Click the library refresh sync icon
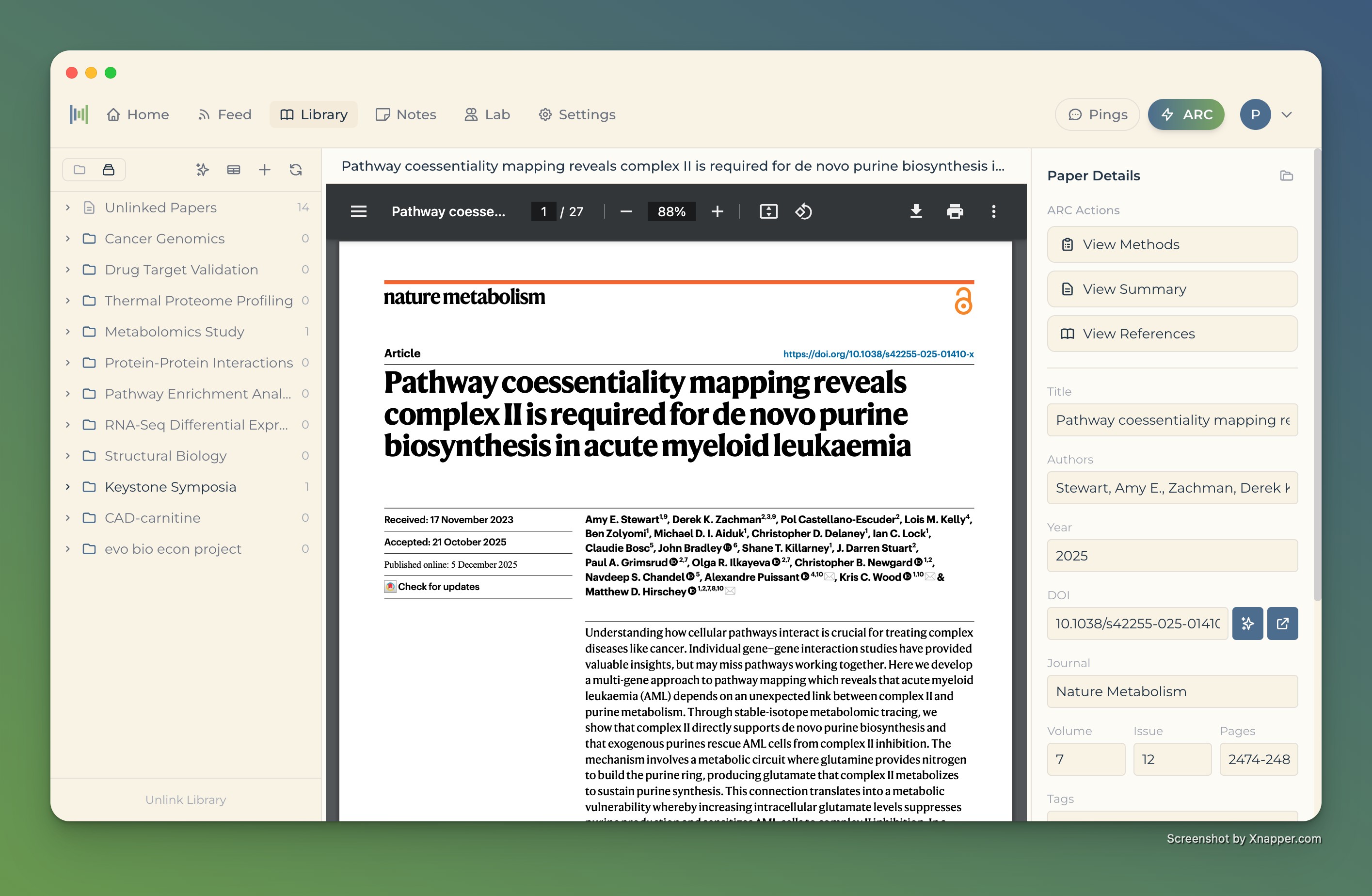This screenshot has width=1372, height=896. pyautogui.click(x=296, y=170)
